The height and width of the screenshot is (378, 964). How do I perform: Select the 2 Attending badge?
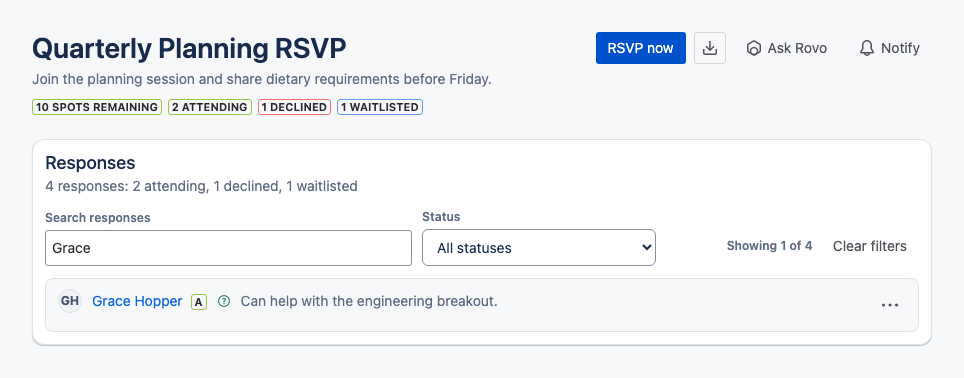point(210,107)
